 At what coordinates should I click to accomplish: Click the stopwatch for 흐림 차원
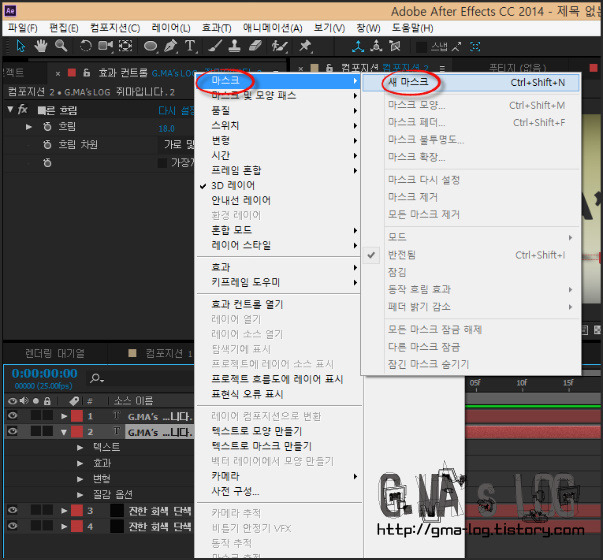[x=47, y=145]
